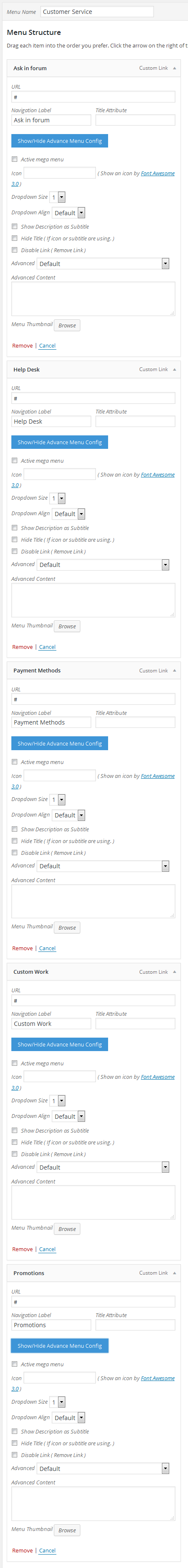
Task: Click the Advanced Content textarea under Custom Work
Action: [93, 1202]
